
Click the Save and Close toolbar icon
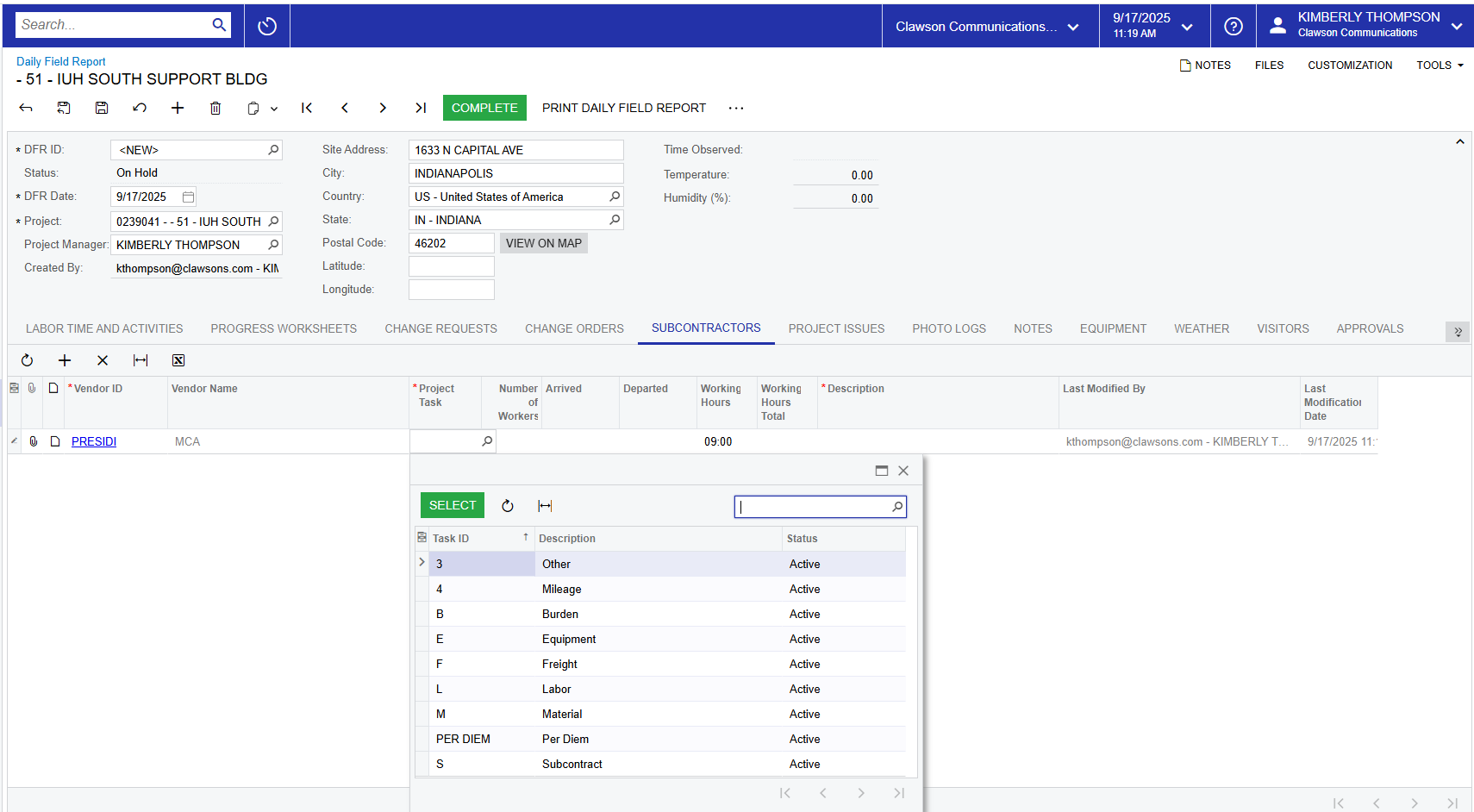(64, 108)
